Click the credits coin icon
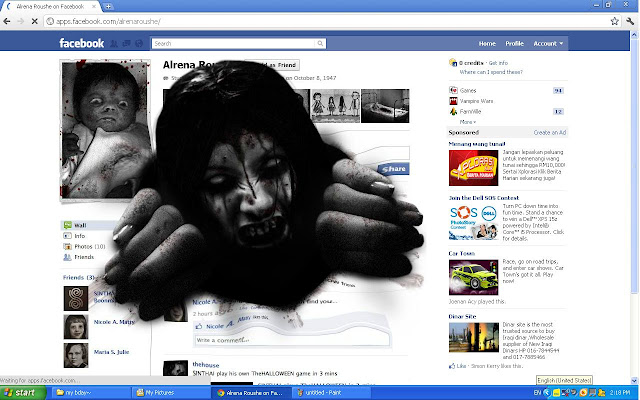The height and width of the screenshot is (400, 640). pos(453,62)
